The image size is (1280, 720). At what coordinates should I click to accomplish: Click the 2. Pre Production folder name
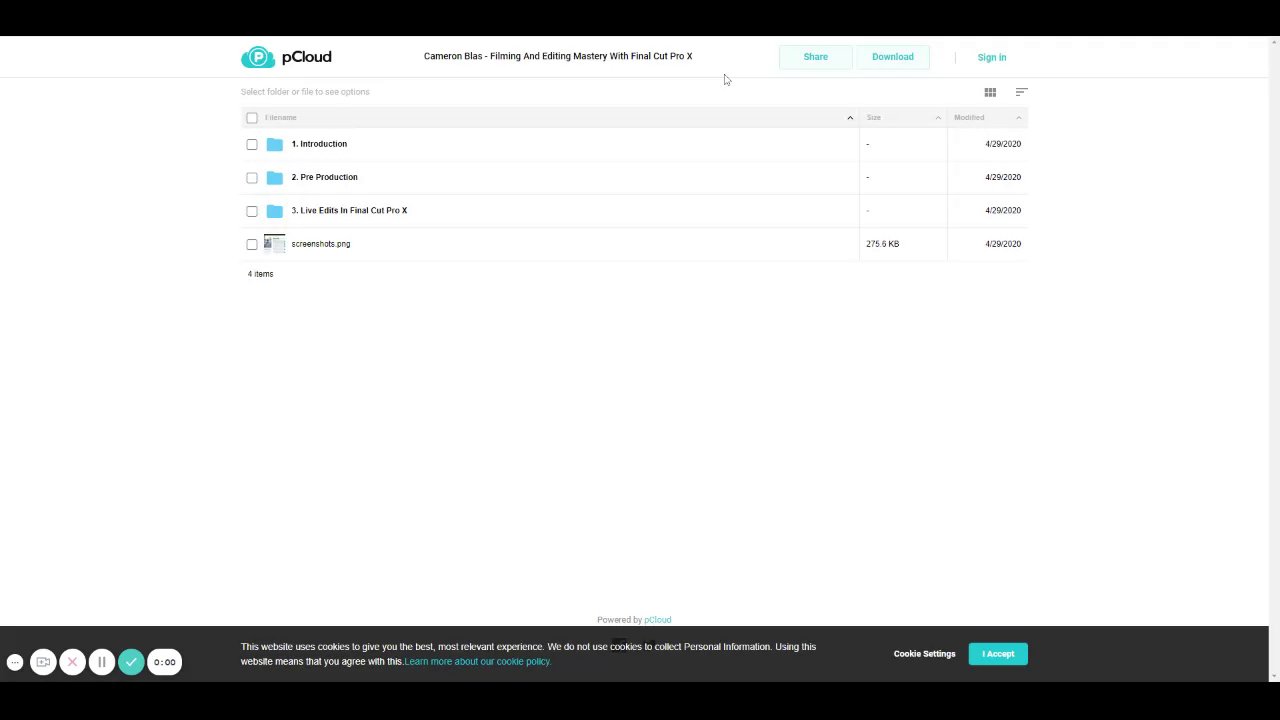pos(324,177)
